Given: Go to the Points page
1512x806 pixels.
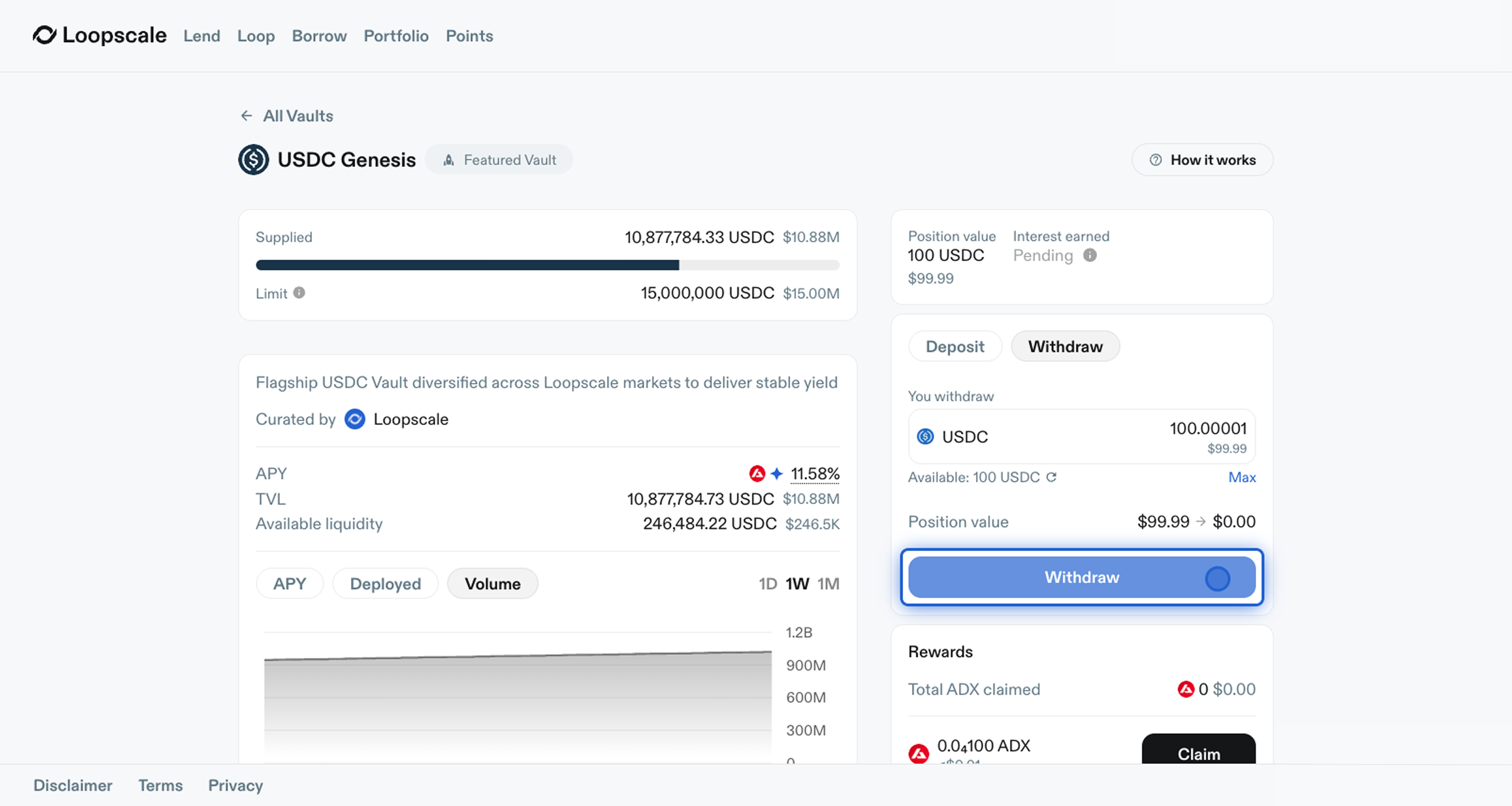Looking at the screenshot, I should 469,36.
